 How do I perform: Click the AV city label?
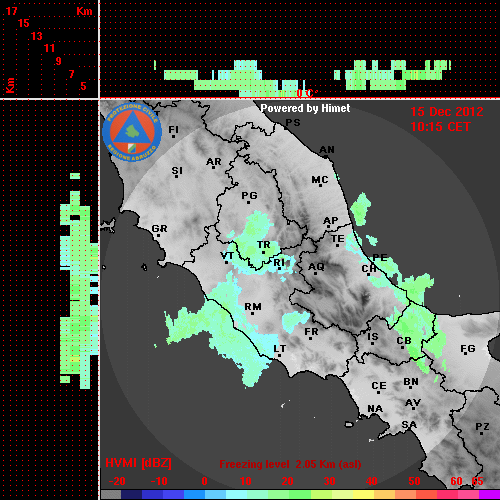pos(413,403)
